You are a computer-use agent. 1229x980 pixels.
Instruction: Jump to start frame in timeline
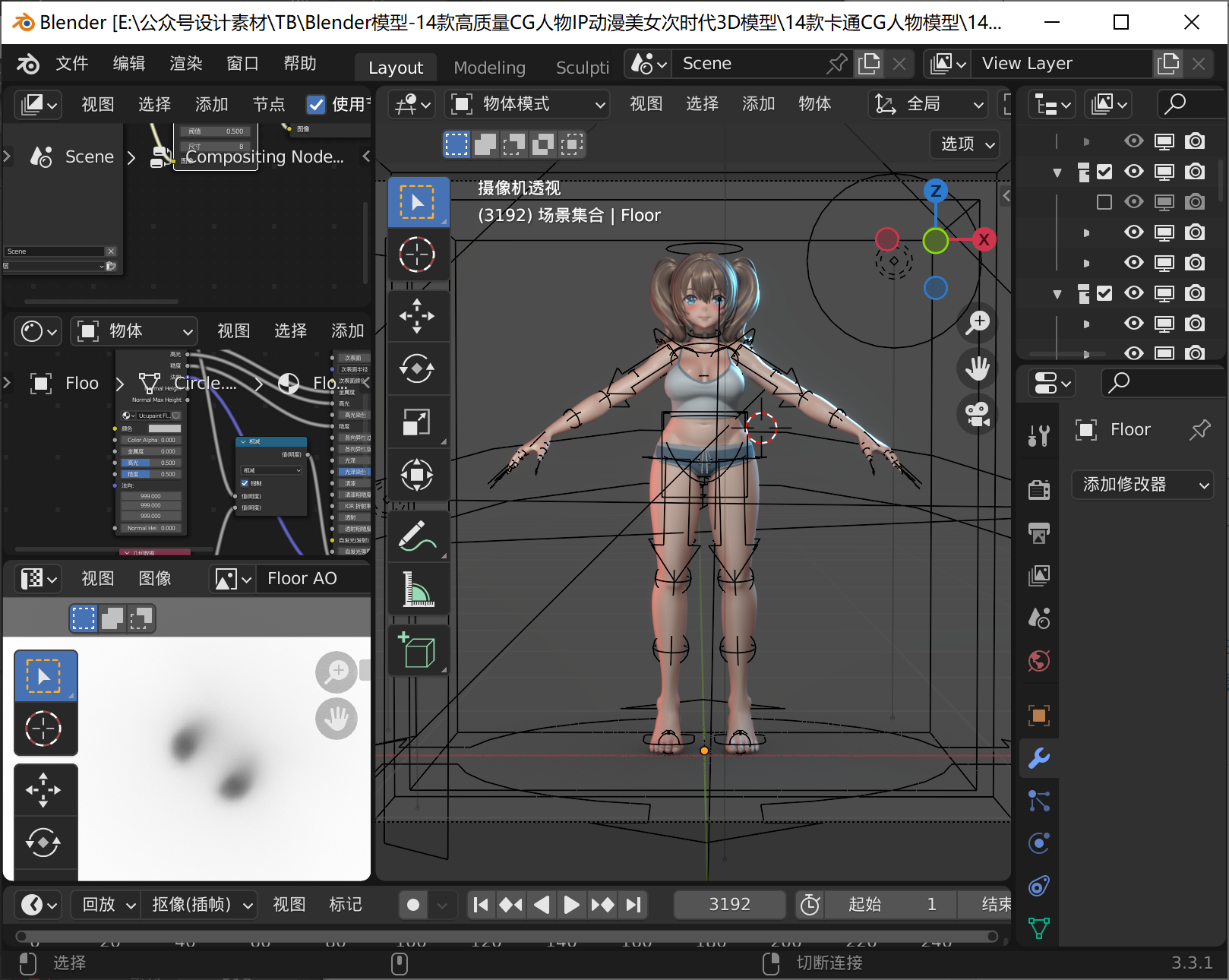click(480, 905)
